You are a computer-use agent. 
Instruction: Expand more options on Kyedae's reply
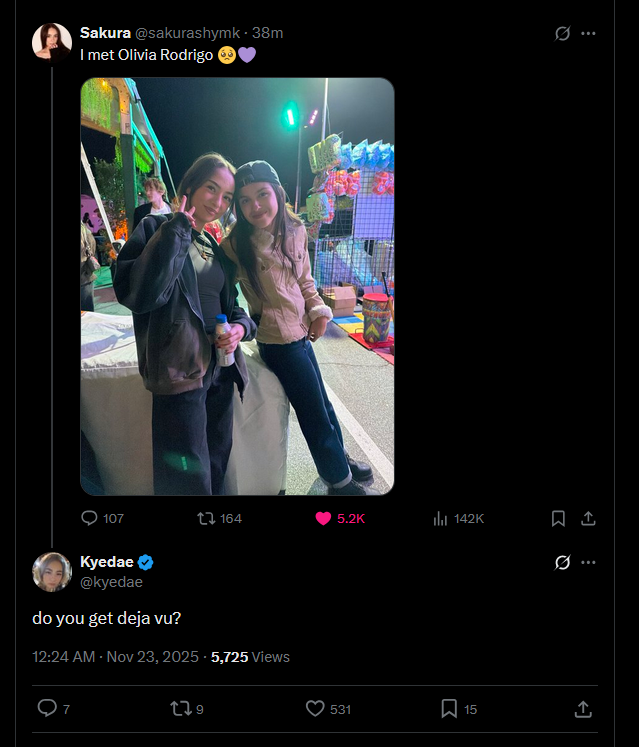point(588,562)
